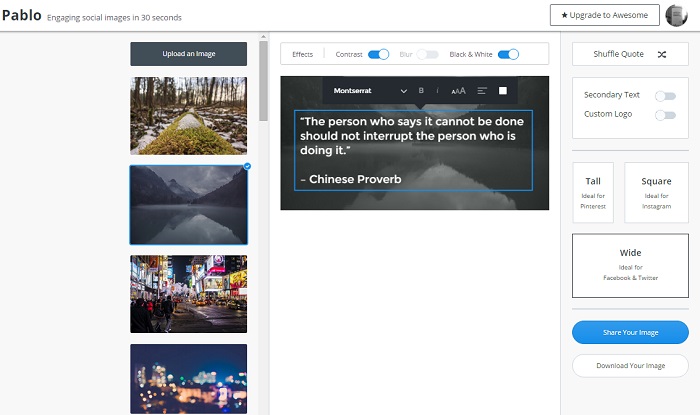This screenshot has width=700, height=415.
Task: Click the text alignment icon
Action: 482,91
